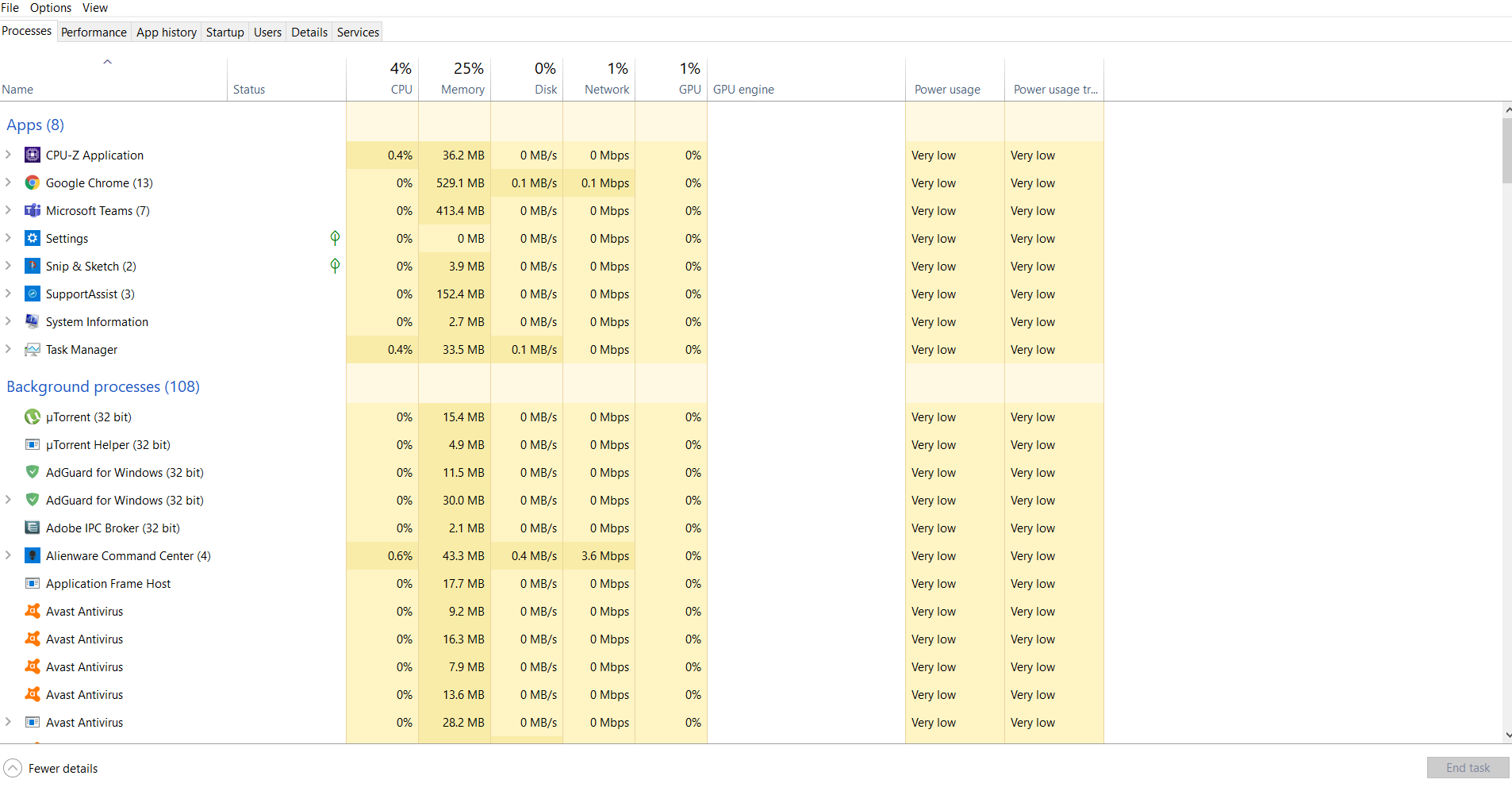The height and width of the screenshot is (787, 1512).
Task: Select the CPU-Z Application icon
Action: (33, 155)
